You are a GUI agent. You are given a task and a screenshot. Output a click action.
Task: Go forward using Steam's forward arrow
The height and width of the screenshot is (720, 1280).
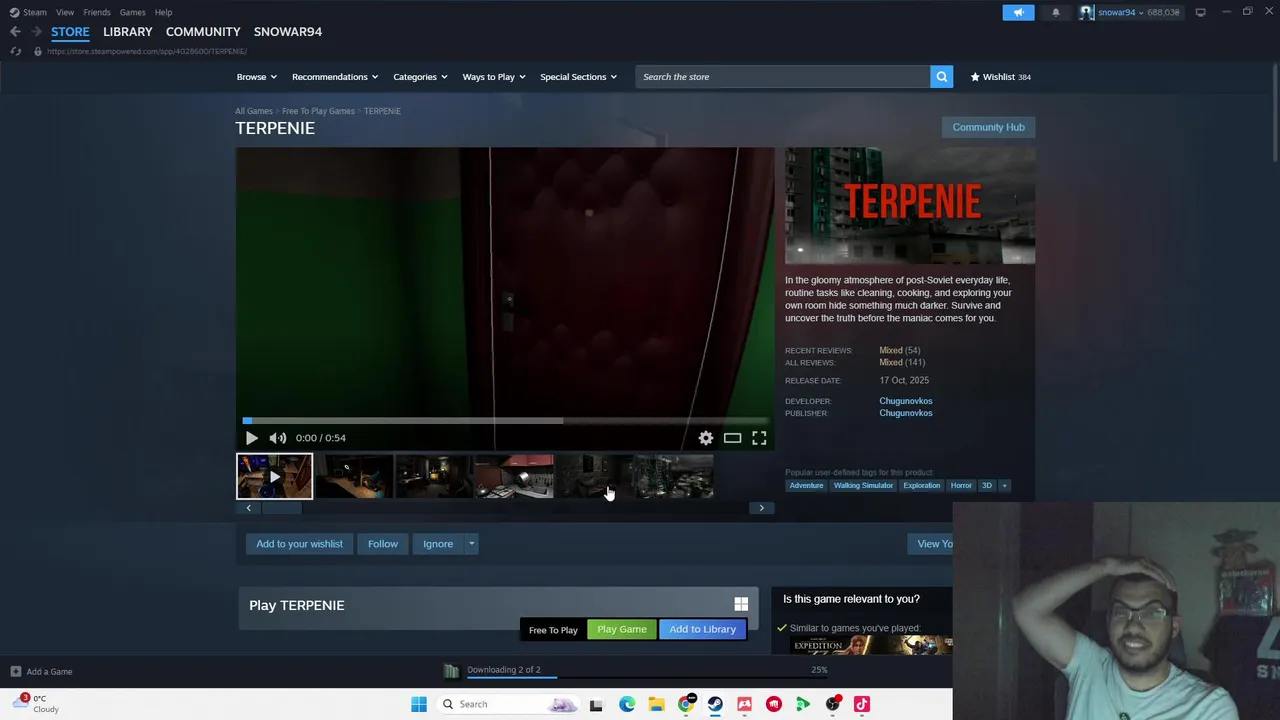point(35,32)
